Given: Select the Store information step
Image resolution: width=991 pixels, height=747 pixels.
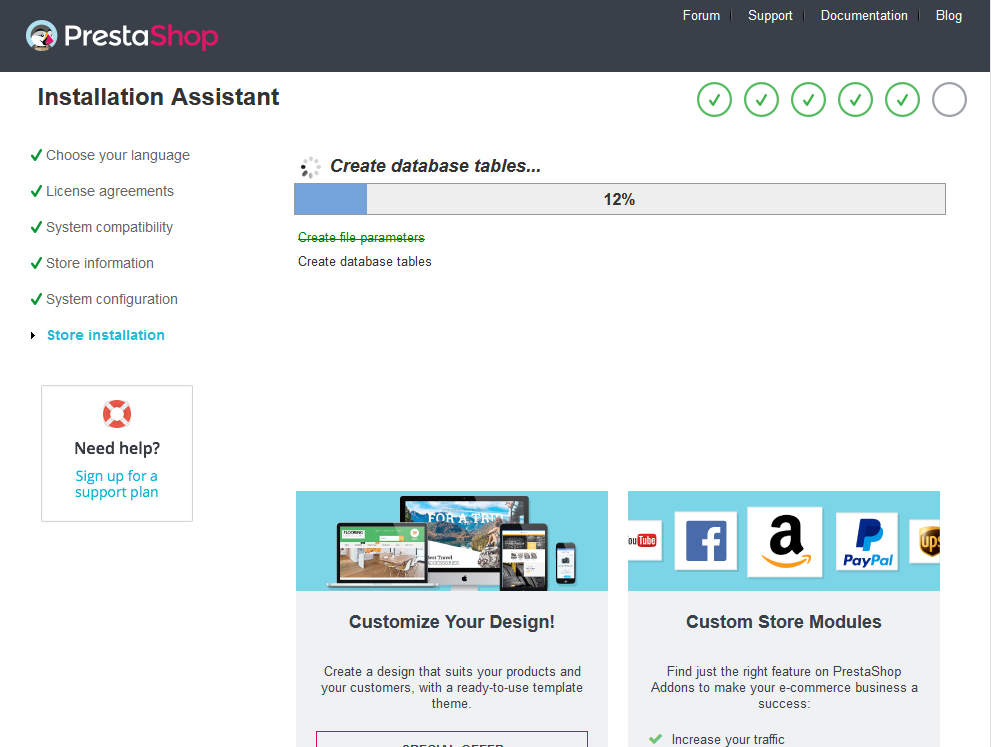Looking at the screenshot, I should pos(100,264).
